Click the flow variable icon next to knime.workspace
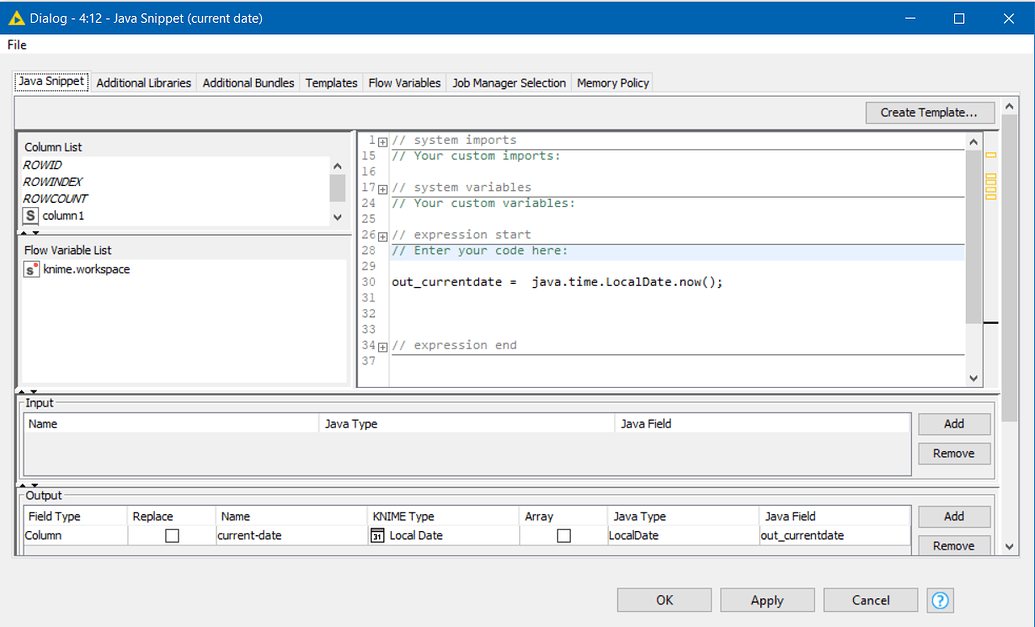This screenshot has height=627, width=1035. pos(31,269)
